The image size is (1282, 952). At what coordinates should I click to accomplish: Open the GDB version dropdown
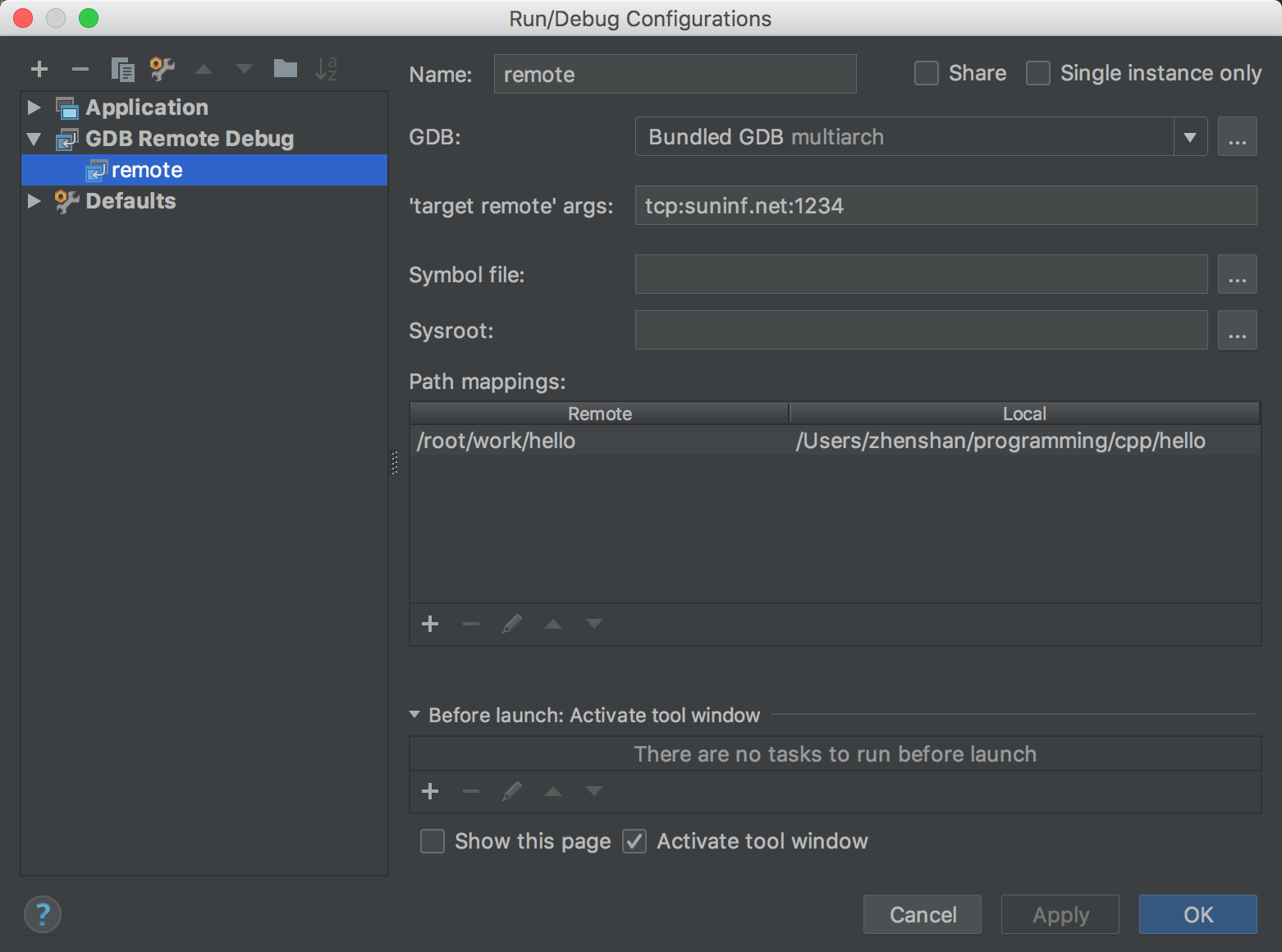coord(1190,136)
